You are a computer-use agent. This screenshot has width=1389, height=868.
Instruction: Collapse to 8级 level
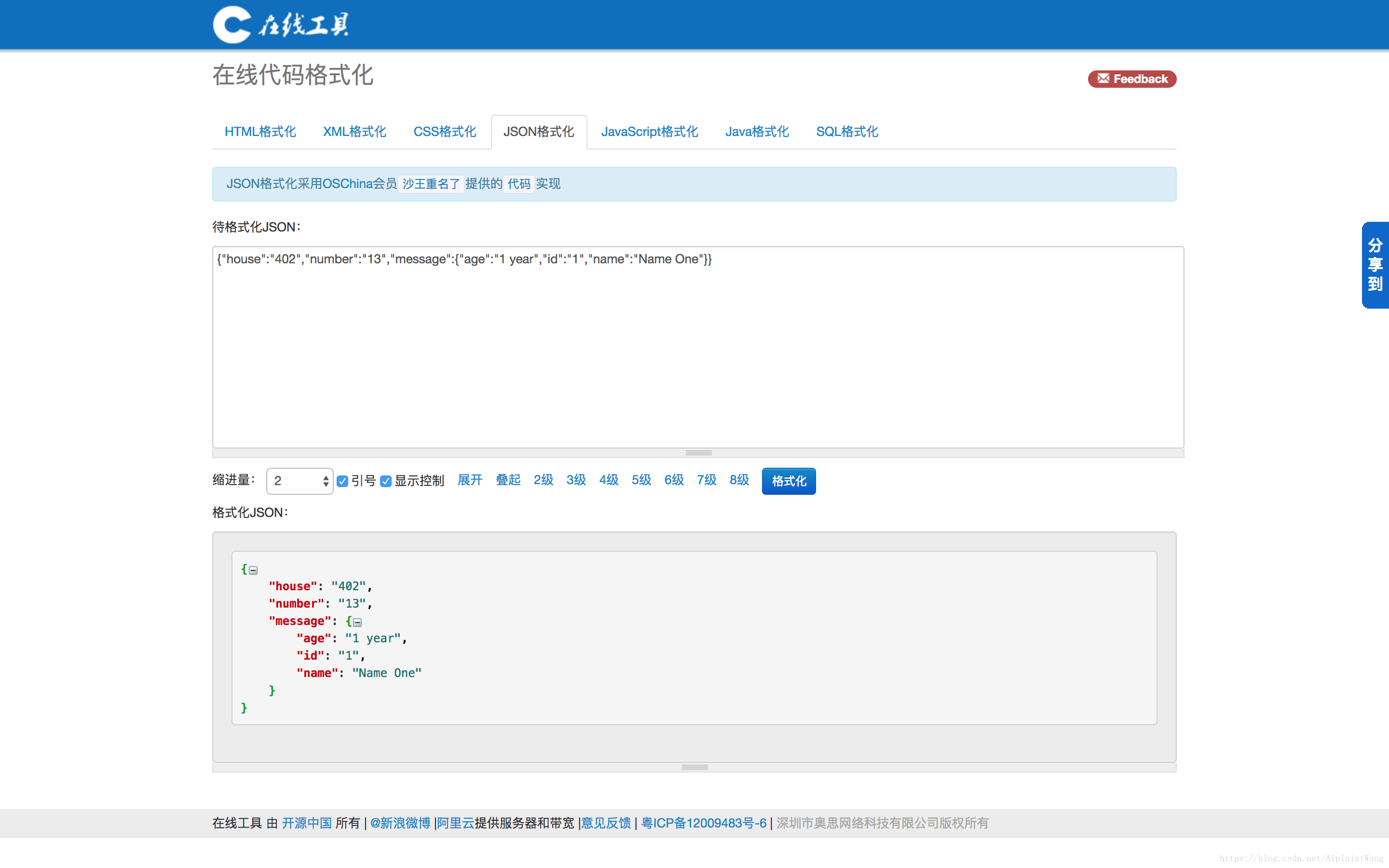click(x=739, y=480)
